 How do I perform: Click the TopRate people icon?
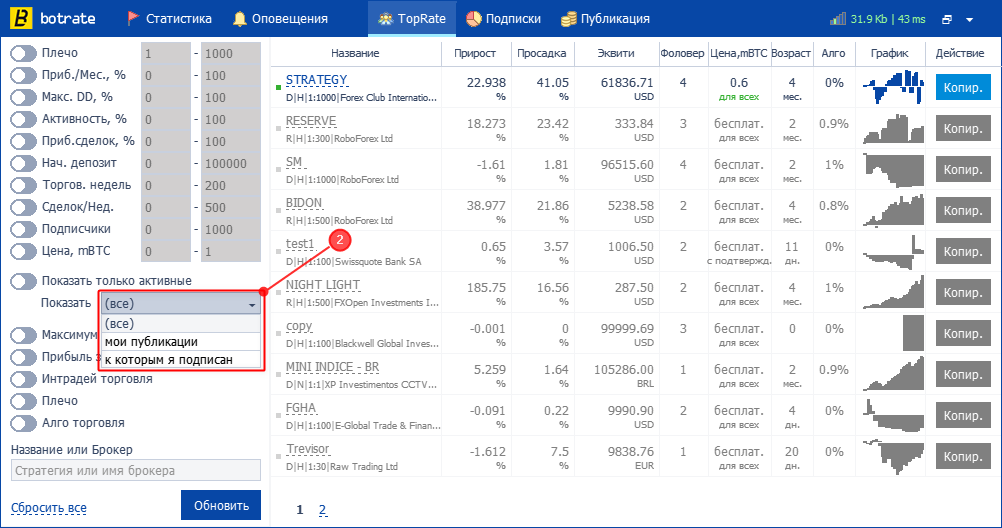(385, 19)
